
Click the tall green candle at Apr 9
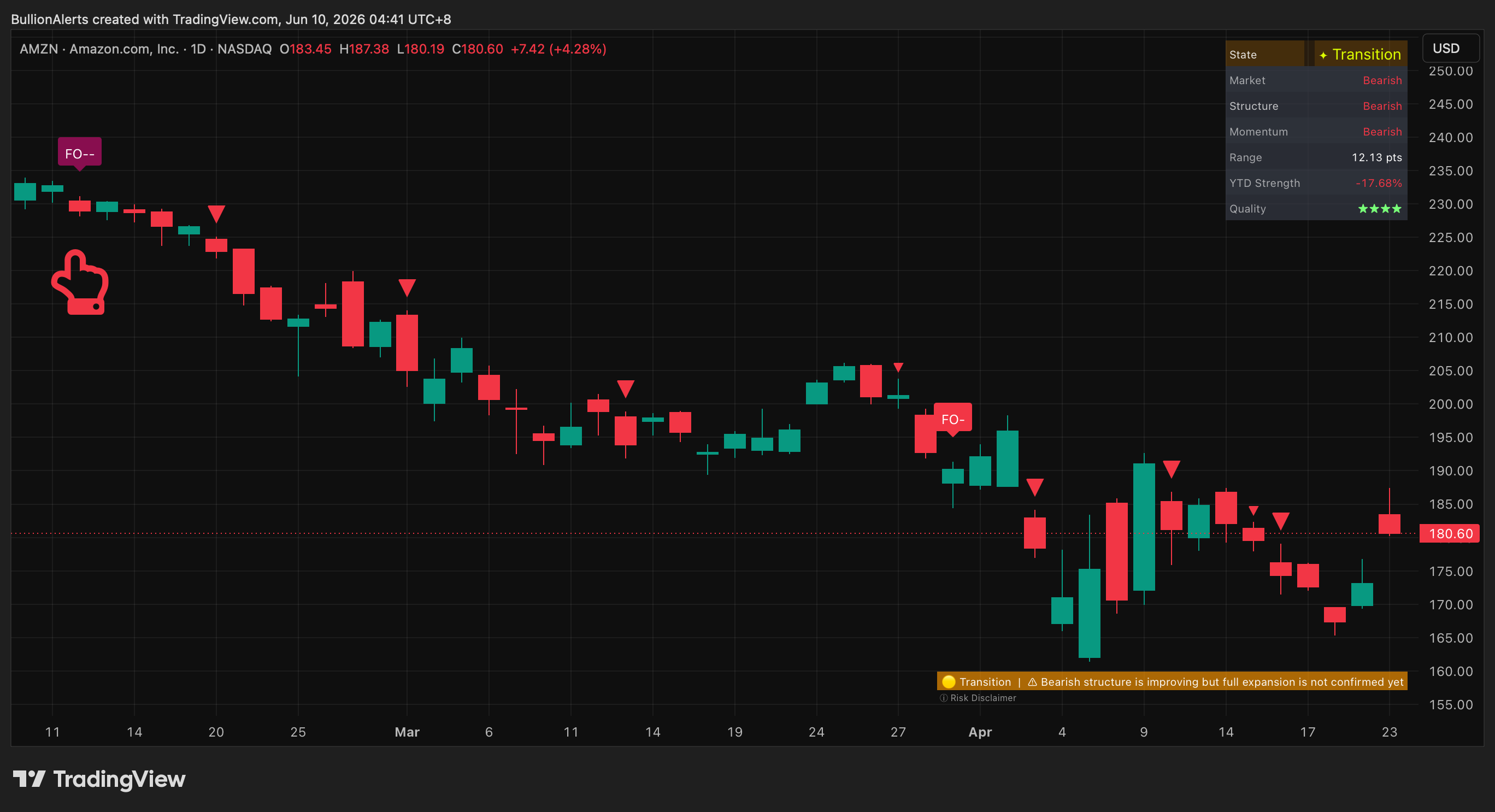click(1144, 527)
